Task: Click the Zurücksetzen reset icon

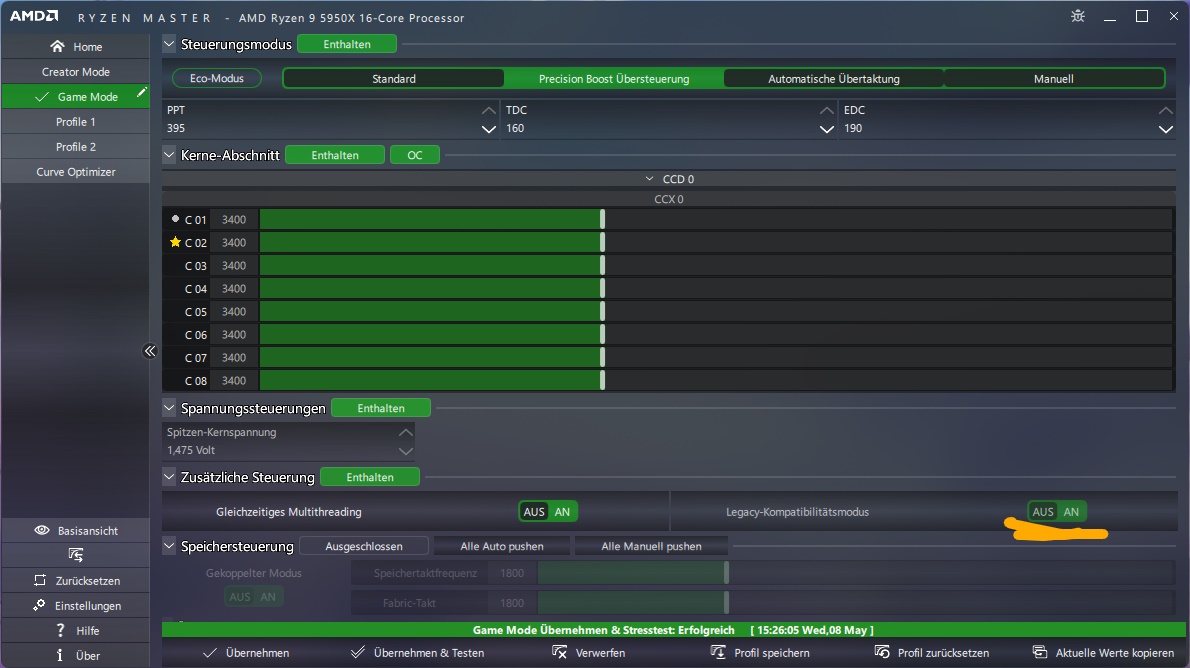Action: click(x=39, y=580)
